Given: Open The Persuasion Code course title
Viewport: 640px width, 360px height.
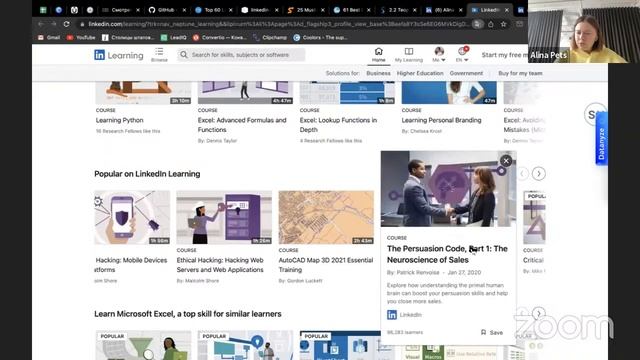Looking at the screenshot, I should 447,254.
